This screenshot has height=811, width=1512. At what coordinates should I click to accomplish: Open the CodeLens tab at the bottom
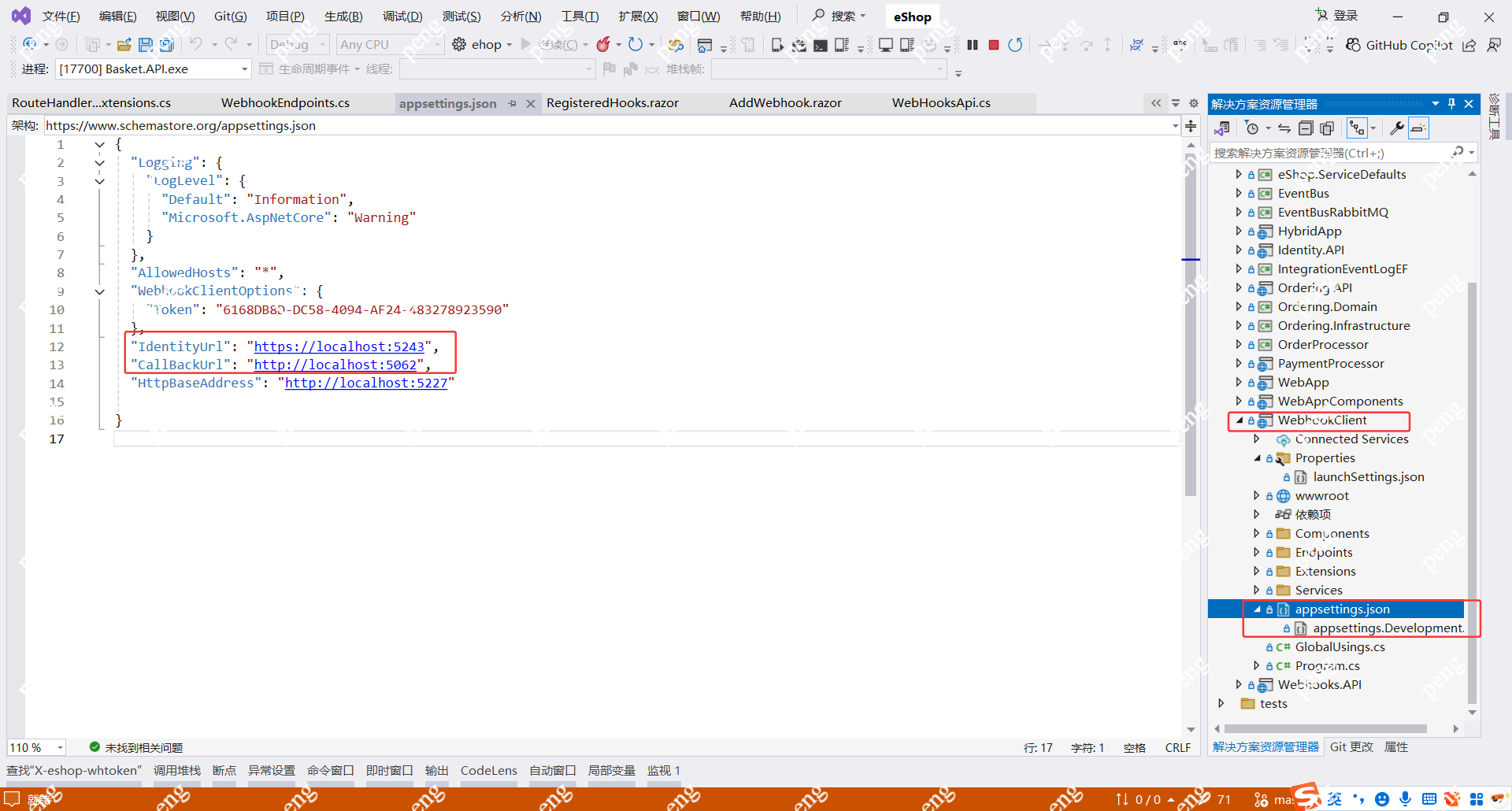489,771
